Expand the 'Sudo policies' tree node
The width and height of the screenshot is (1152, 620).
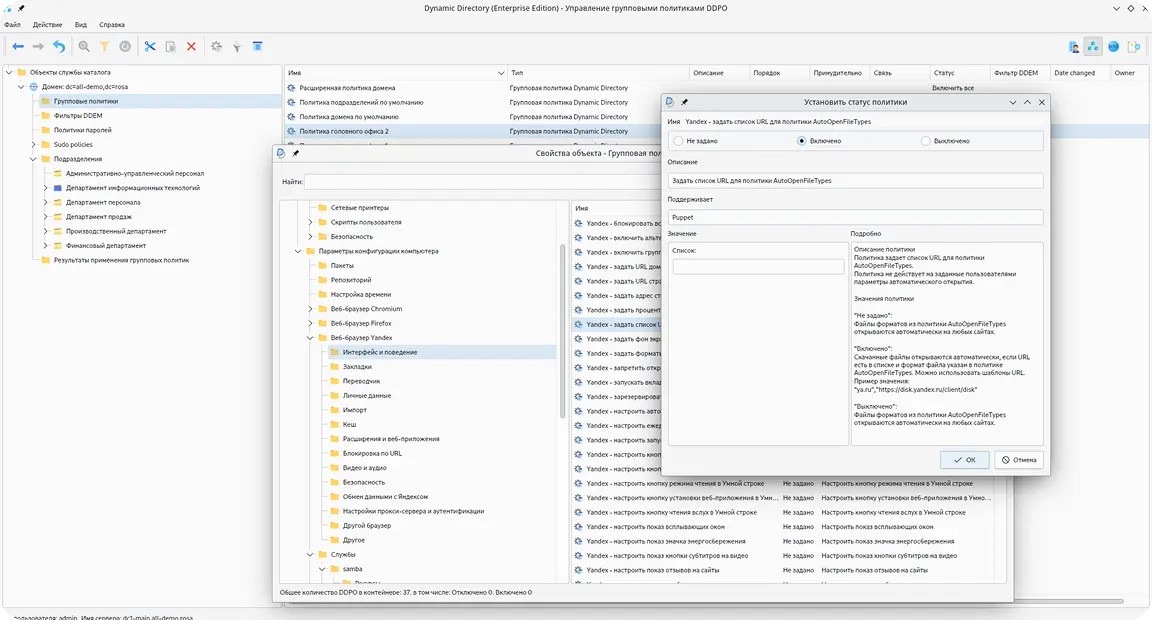pyautogui.click(x=33, y=145)
